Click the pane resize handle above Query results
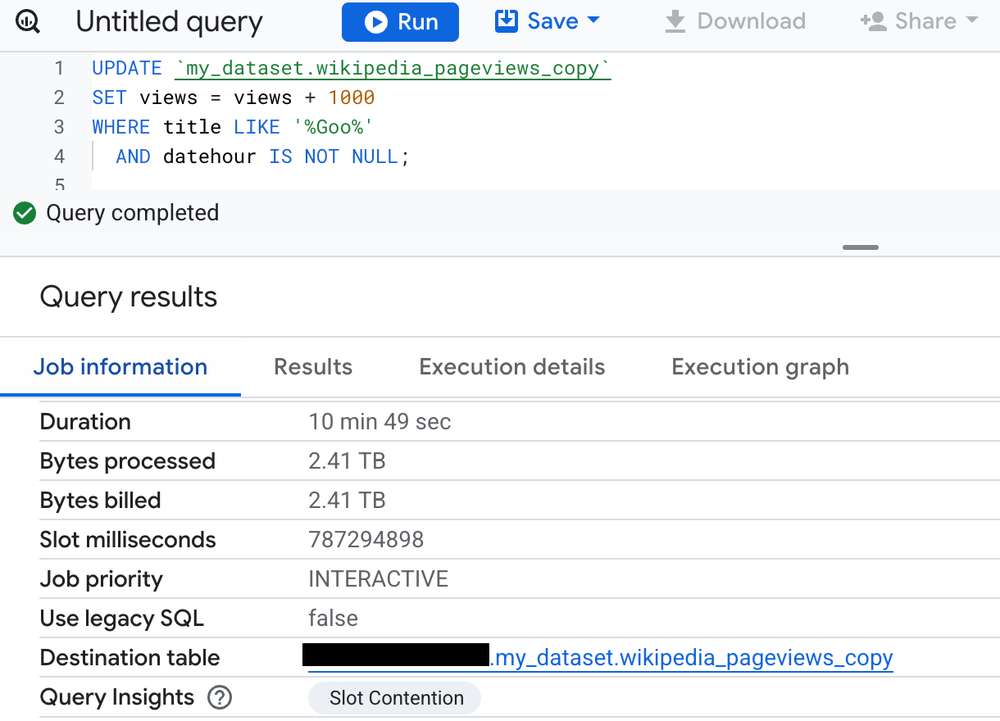1000x721 pixels. (x=860, y=247)
